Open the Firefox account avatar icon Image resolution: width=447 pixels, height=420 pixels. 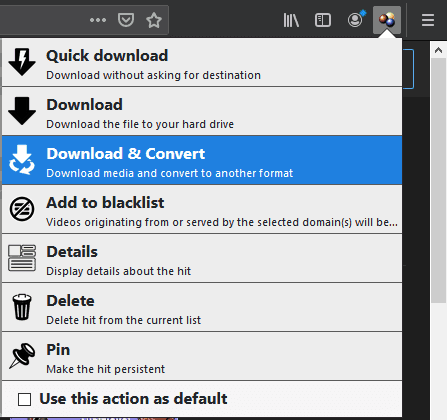[x=356, y=19]
